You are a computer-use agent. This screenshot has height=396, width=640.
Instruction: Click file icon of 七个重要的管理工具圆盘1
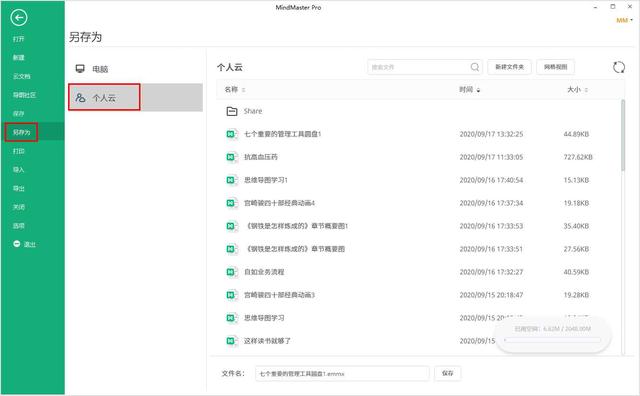coord(232,134)
